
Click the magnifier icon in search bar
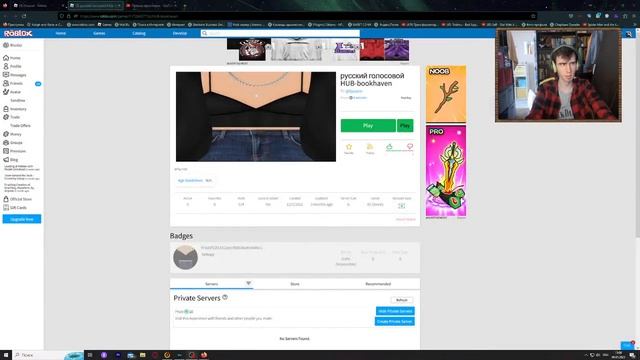coord(204,33)
